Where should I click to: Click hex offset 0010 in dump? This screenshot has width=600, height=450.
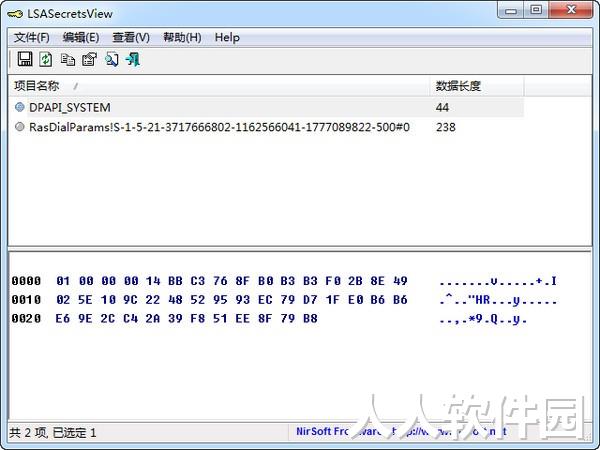[26, 300]
